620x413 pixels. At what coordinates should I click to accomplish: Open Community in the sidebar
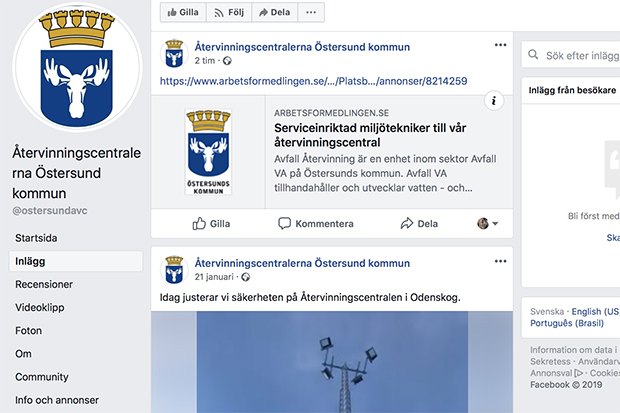pyautogui.click(x=42, y=377)
